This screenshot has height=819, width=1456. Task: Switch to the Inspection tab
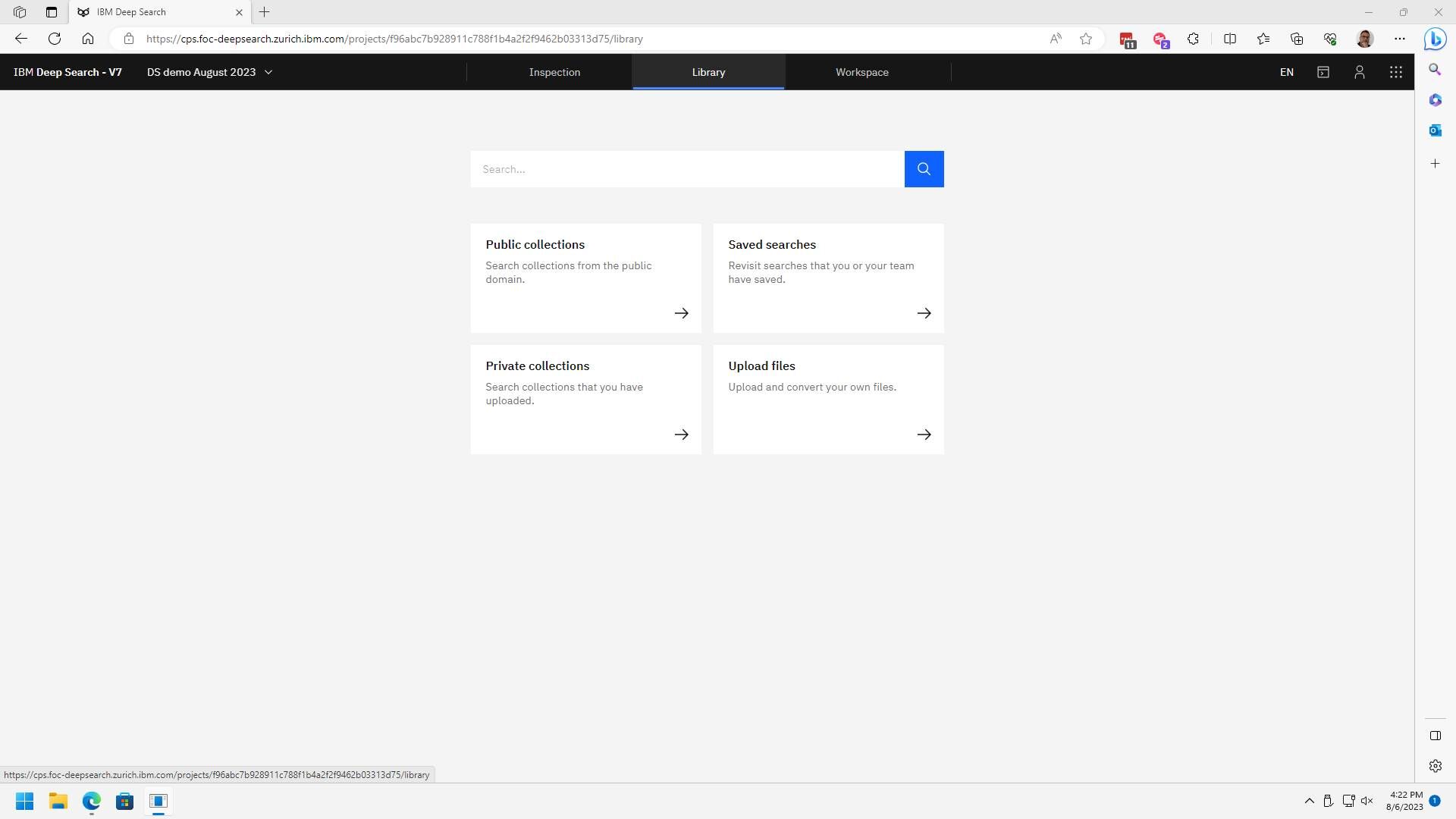click(554, 72)
